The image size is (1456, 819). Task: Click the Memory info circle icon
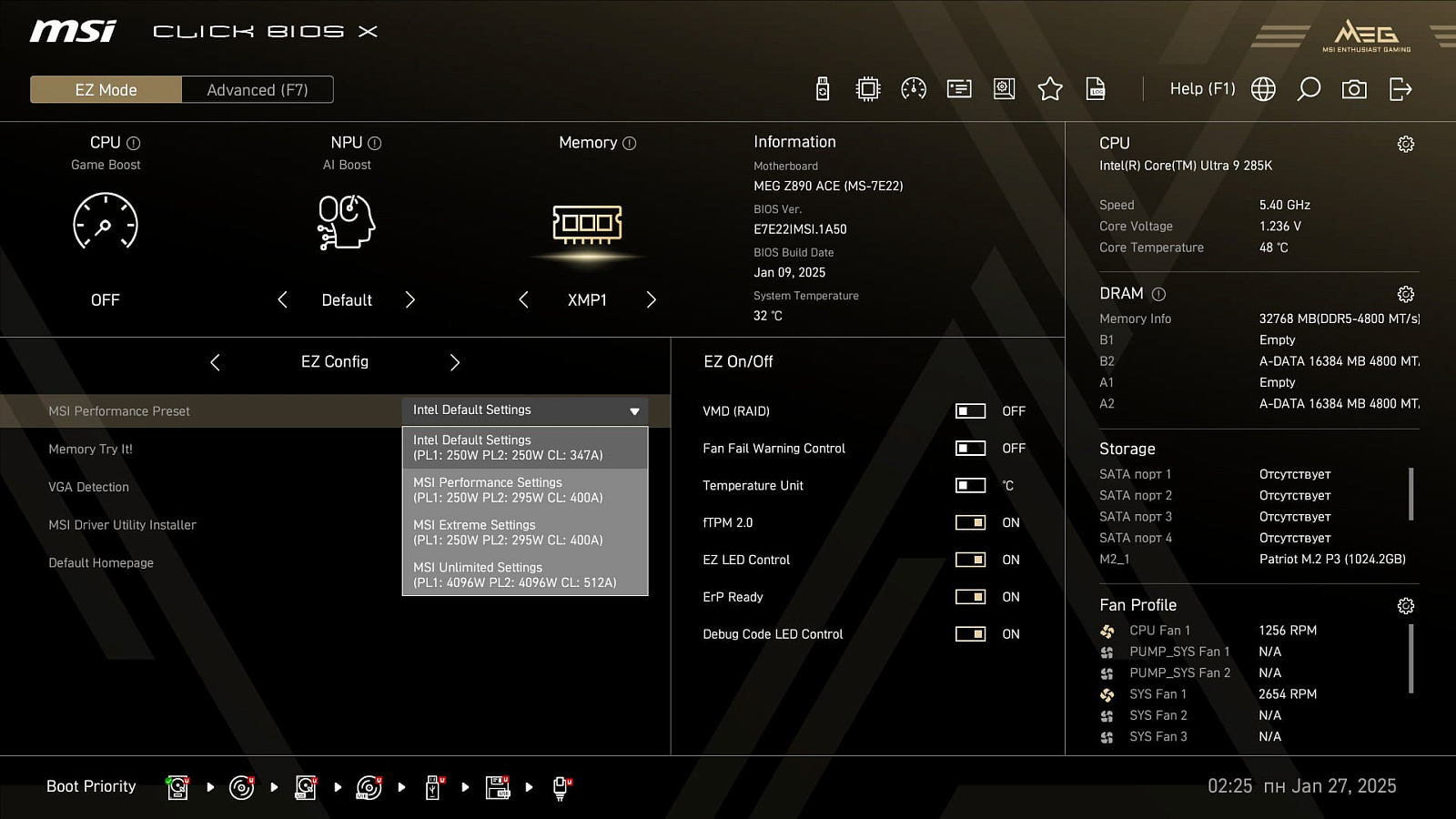click(630, 143)
